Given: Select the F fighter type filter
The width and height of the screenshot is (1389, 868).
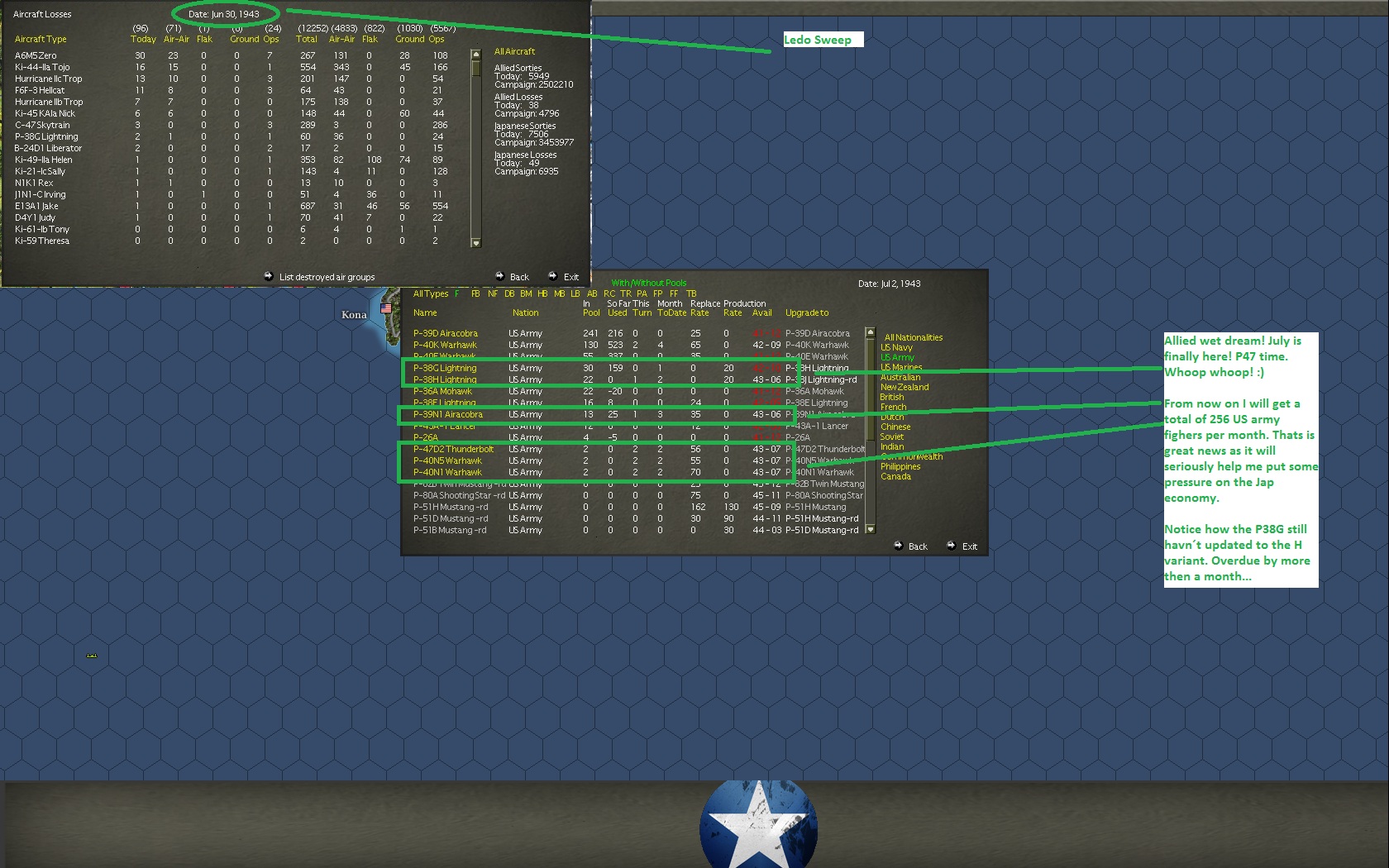Looking at the screenshot, I should point(457,293).
